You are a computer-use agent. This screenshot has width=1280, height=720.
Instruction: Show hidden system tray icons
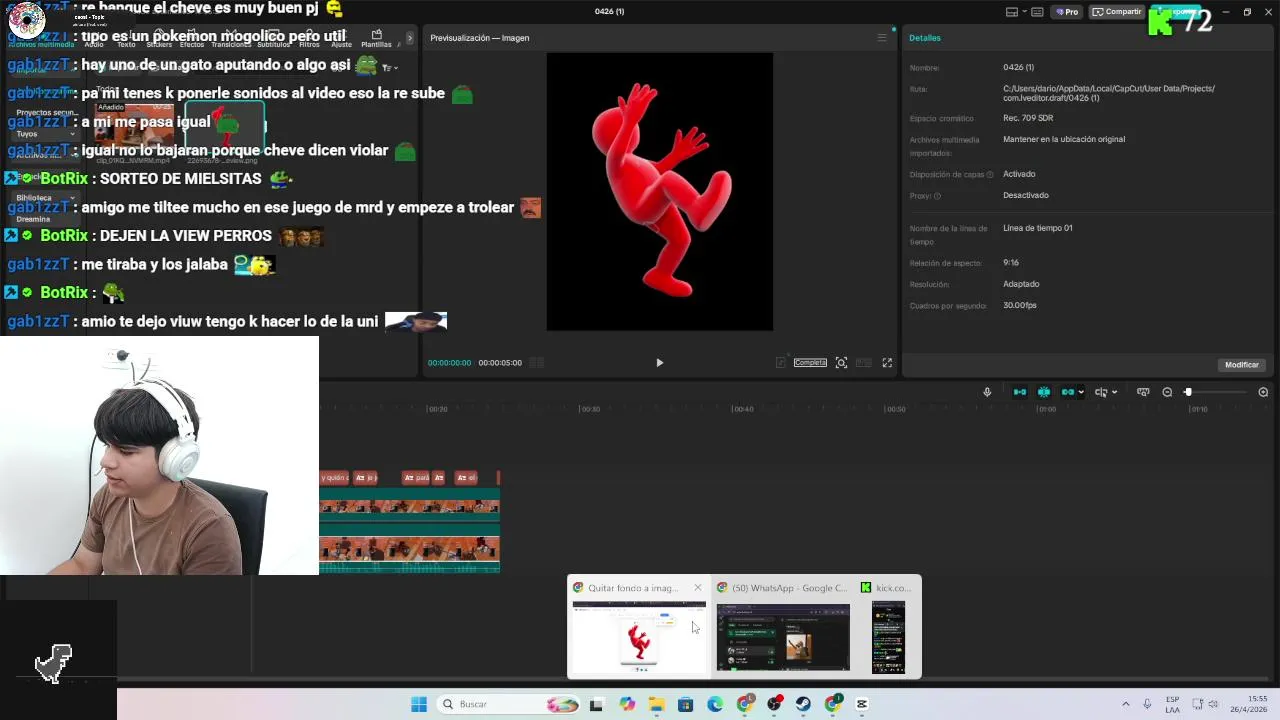coord(1125,704)
